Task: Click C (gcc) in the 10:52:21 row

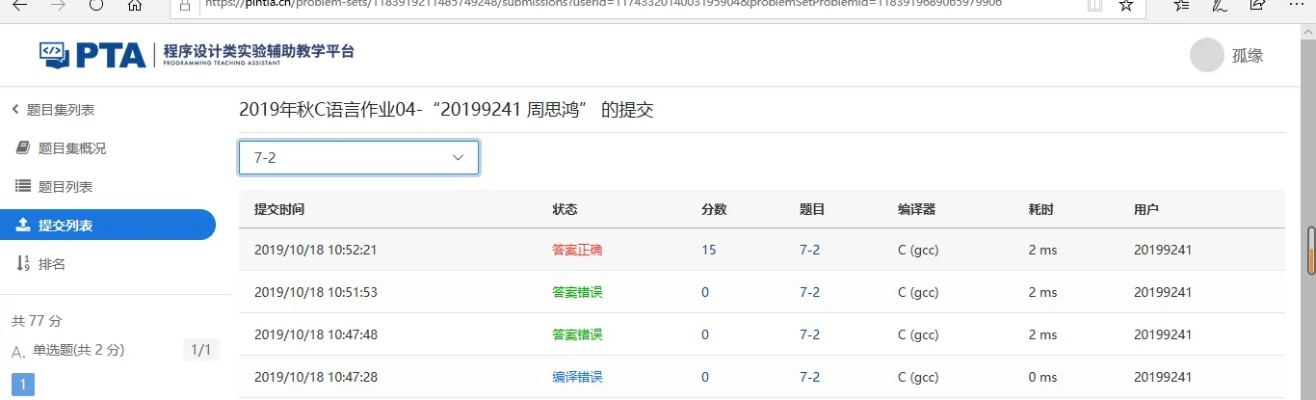Action: (917, 250)
